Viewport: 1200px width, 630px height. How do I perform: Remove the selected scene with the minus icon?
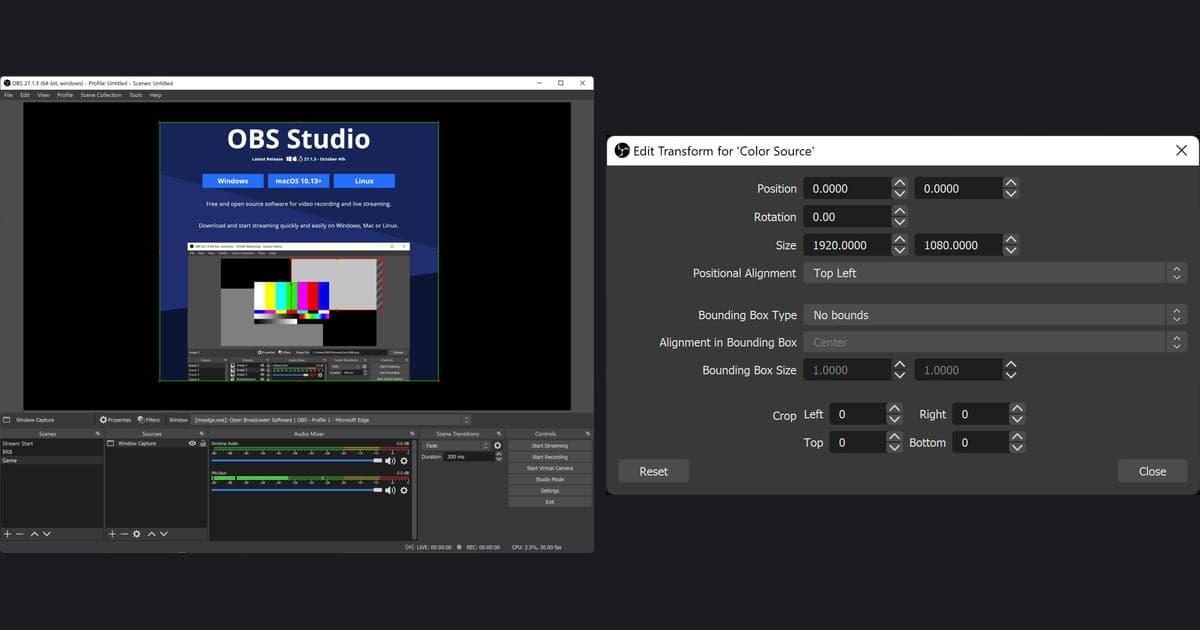point(19,534)
